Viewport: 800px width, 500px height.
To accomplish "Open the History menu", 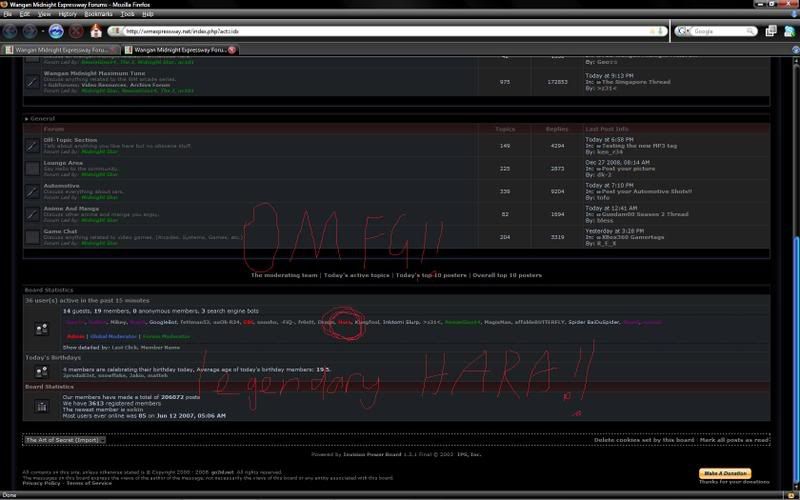I will click(67, 14).
